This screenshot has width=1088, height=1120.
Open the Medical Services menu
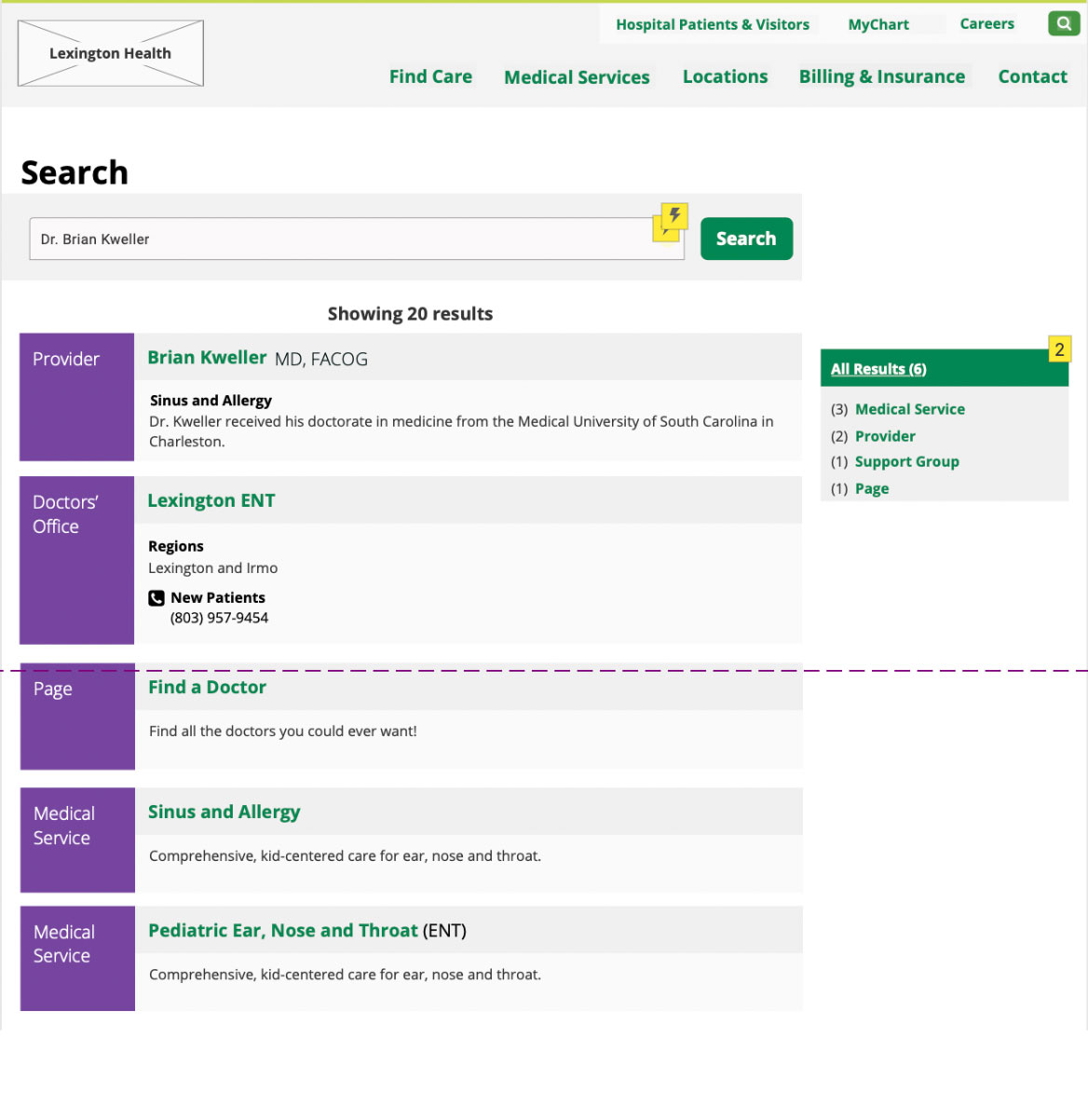[x=577, y=76]
